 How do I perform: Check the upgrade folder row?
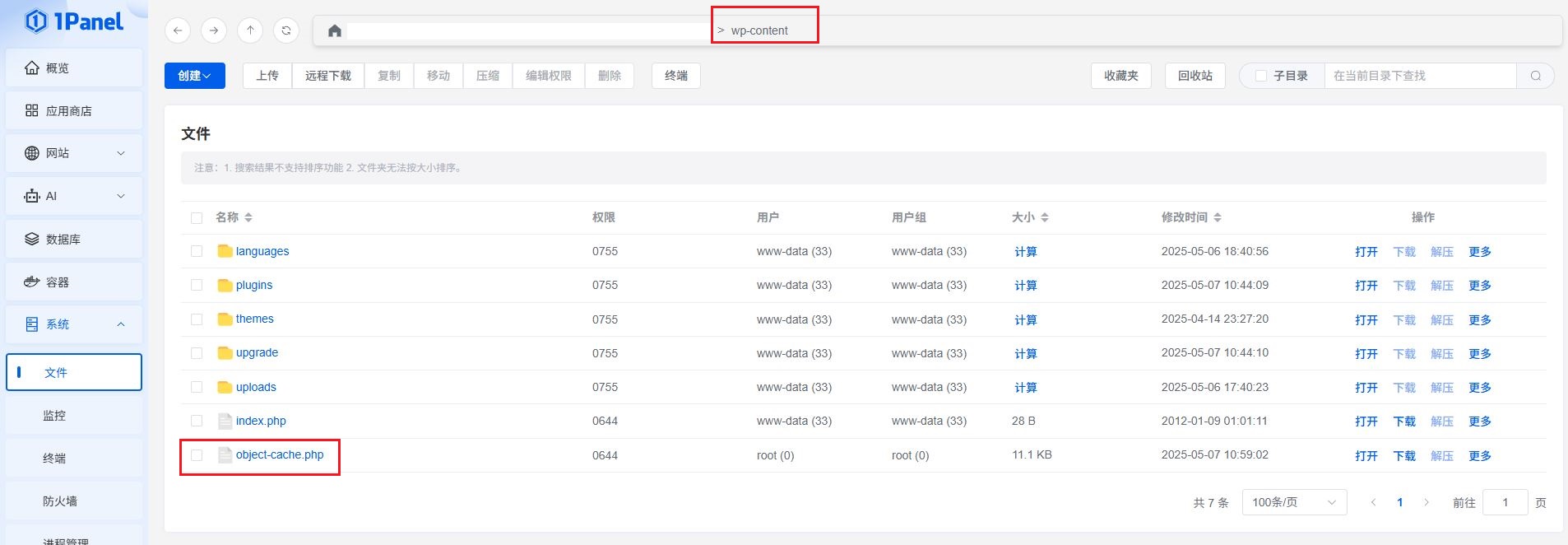[x=197, y=353]
